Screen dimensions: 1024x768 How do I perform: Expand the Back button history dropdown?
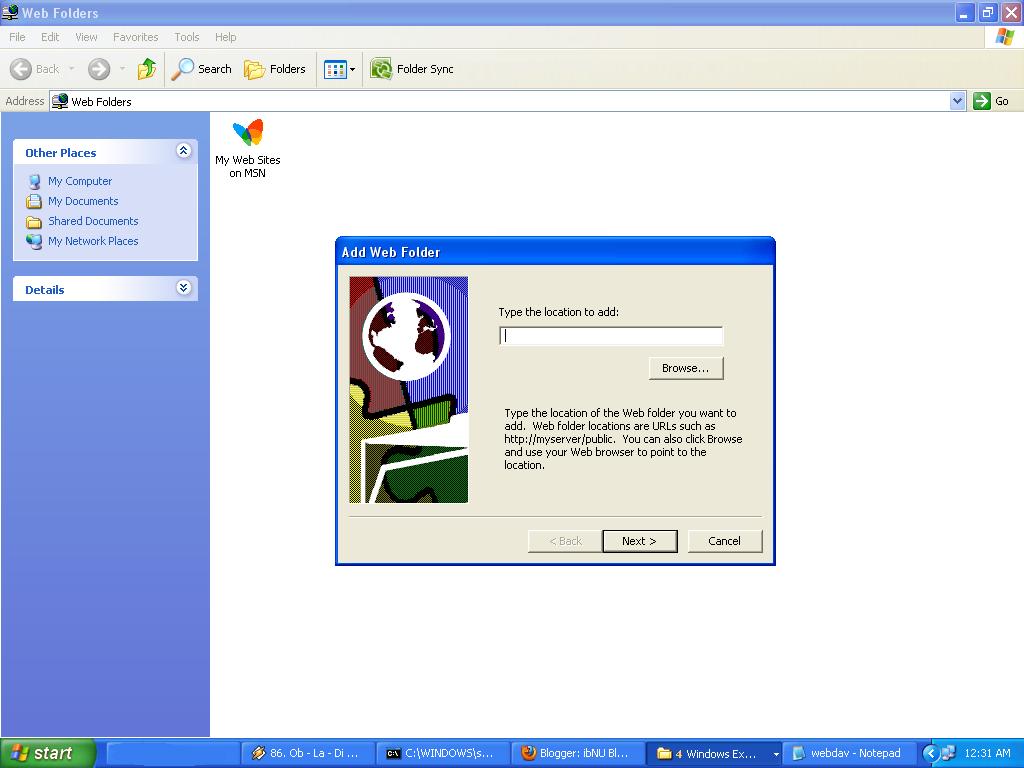click(71, 69)
